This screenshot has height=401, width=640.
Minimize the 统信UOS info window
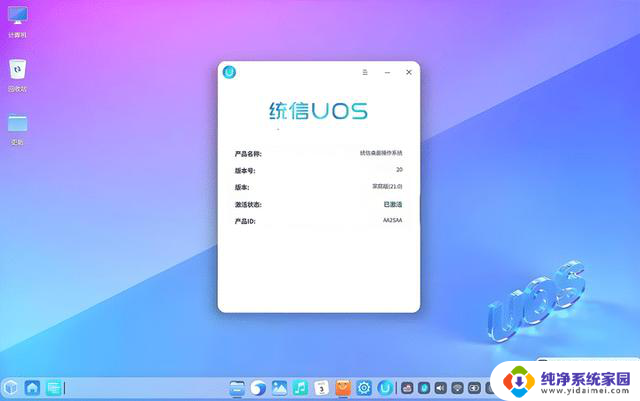tap(386, 72)
